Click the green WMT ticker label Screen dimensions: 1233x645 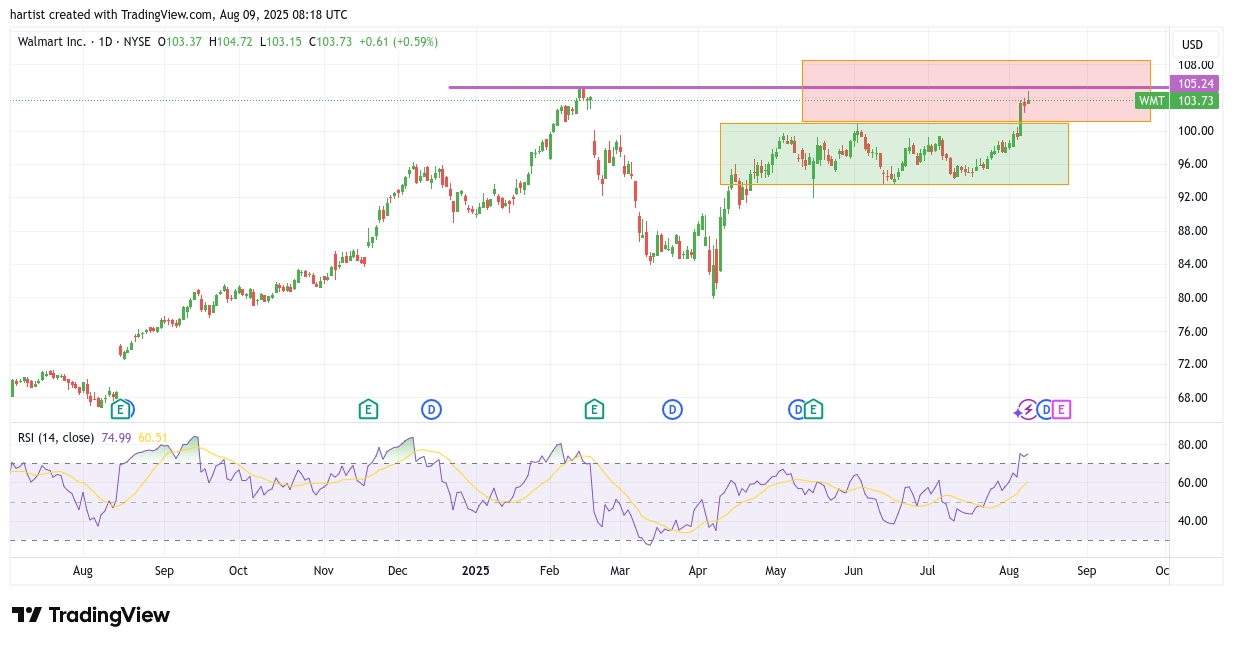1152,101
